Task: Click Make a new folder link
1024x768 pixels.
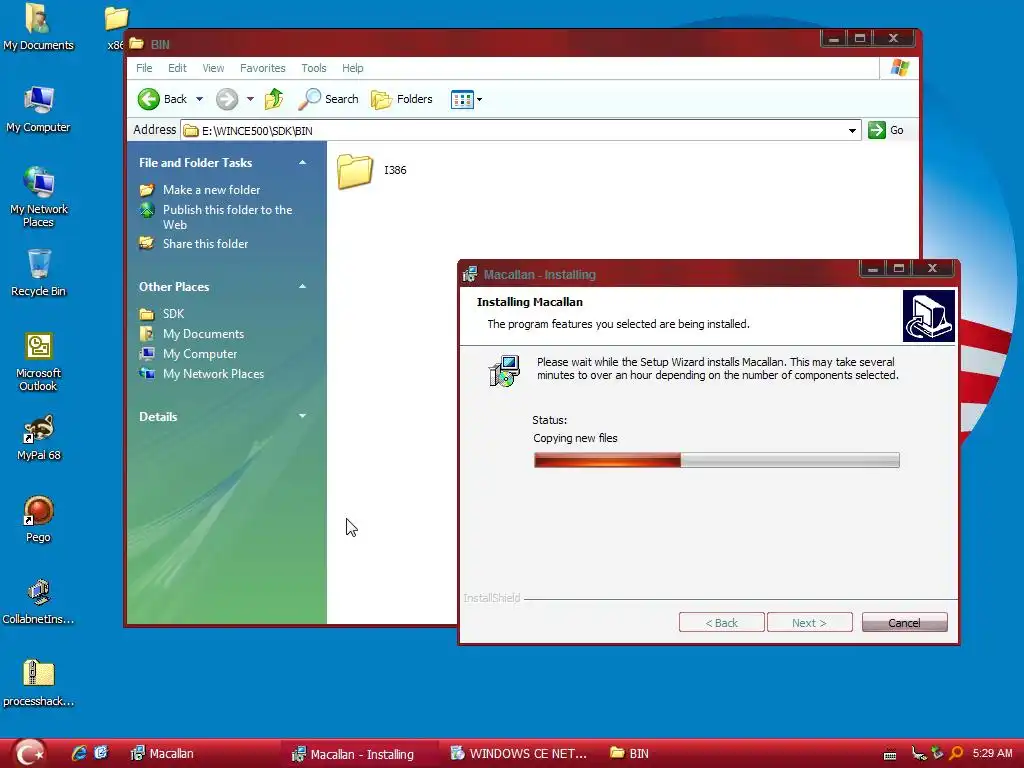Action: coord(212,190)
